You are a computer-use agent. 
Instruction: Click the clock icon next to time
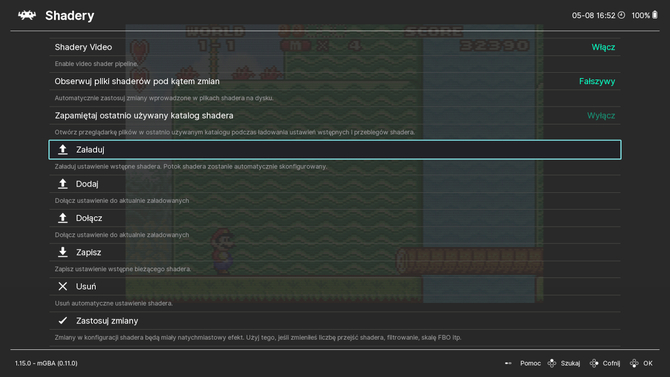pyautogui.click(x=621, y=15)
